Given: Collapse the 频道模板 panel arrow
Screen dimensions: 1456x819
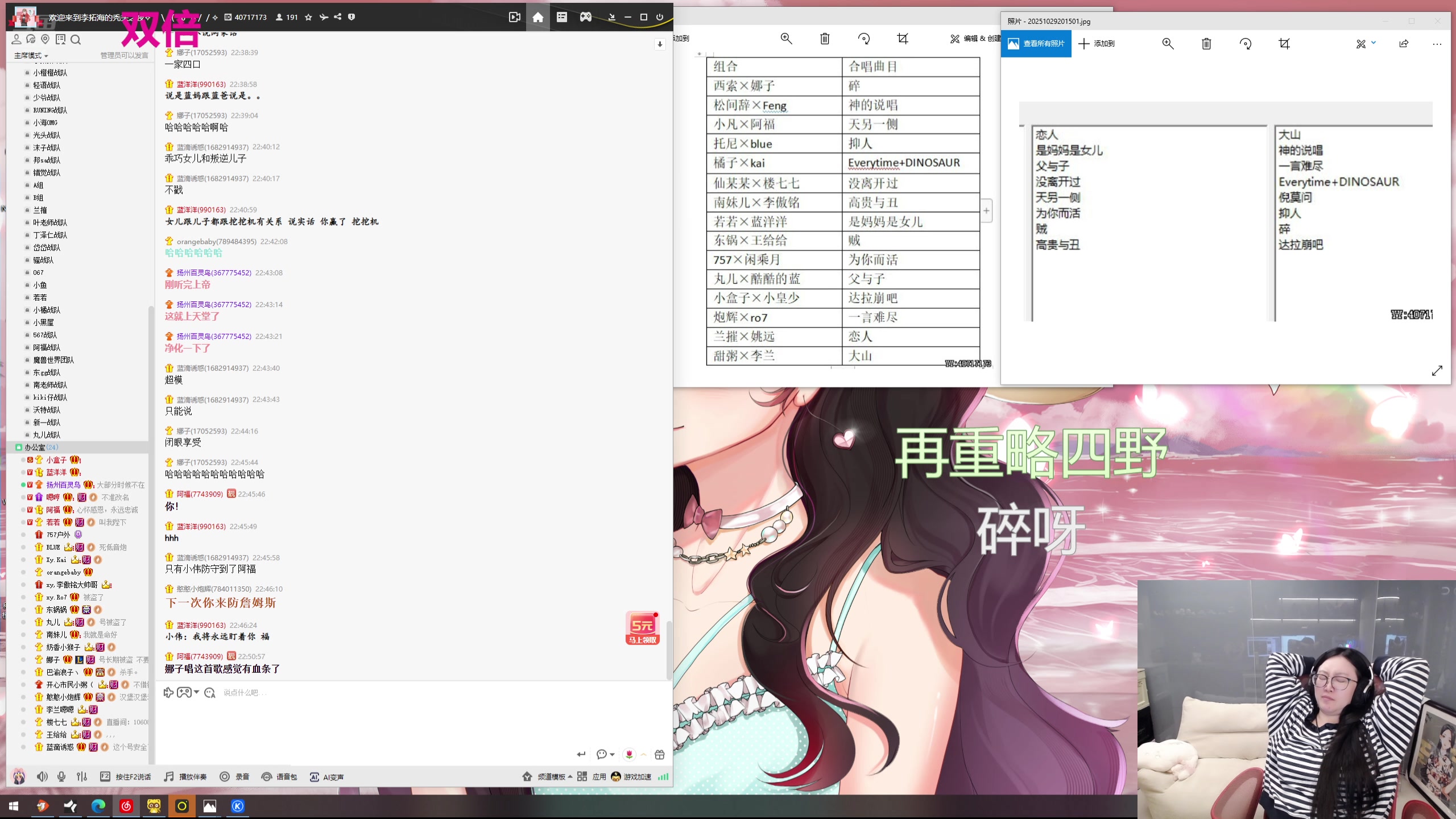Looking at the screenshot, I should 572,776.
